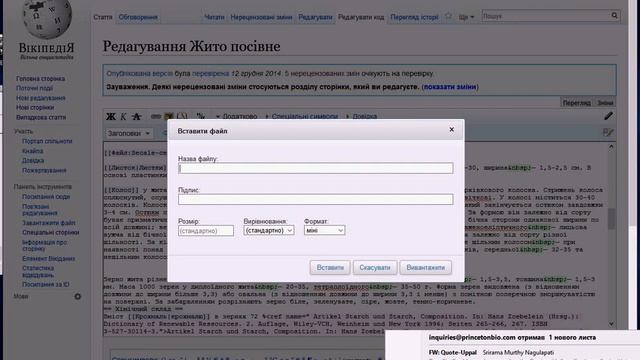Screen dimensions: 640x360
Task: Open the Редагувати tab
Action: coord(315,17)
